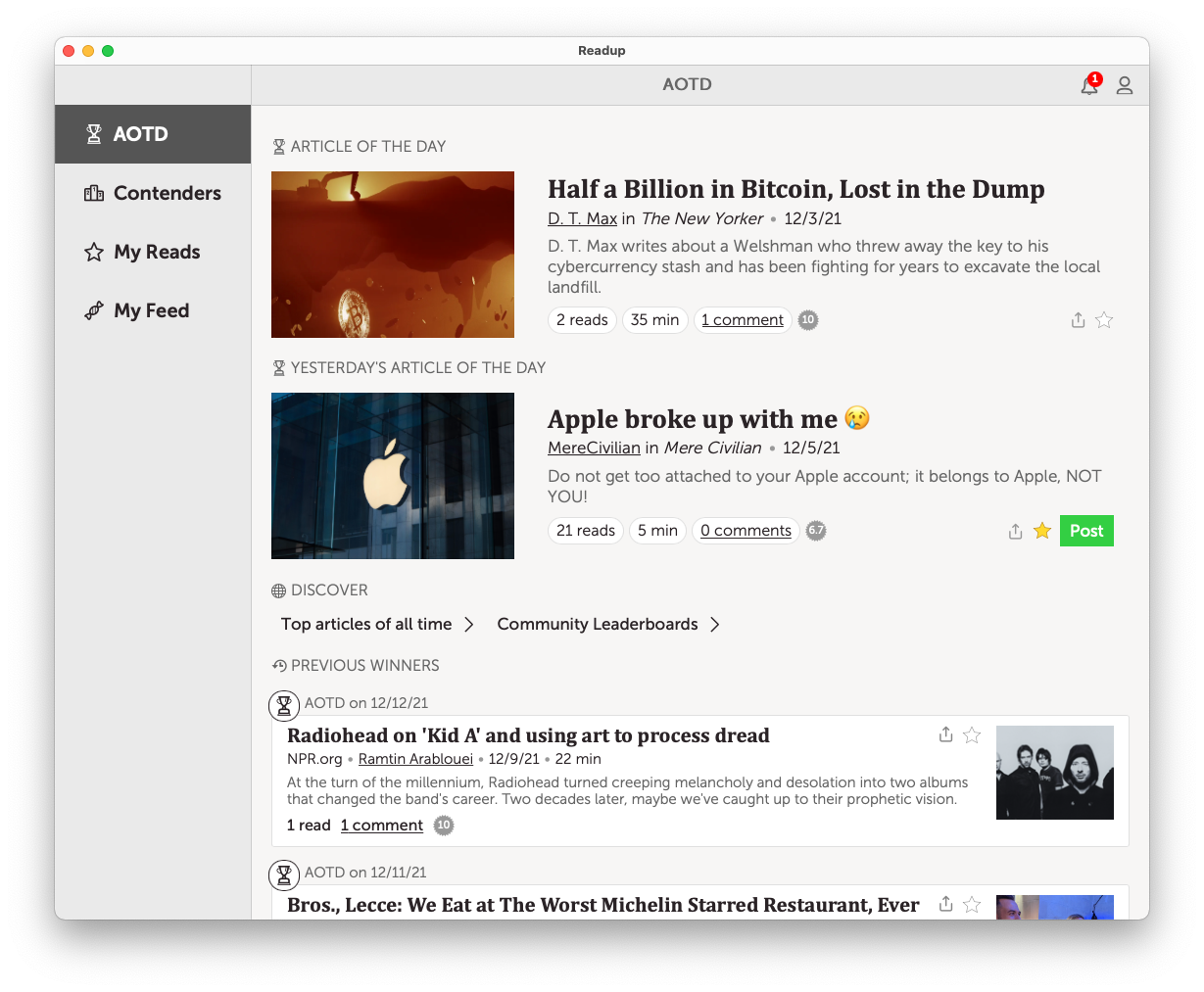Click the Mere Civilian publication name
The height and width of the screenshot is (992, 1204).
click(713, 448)
